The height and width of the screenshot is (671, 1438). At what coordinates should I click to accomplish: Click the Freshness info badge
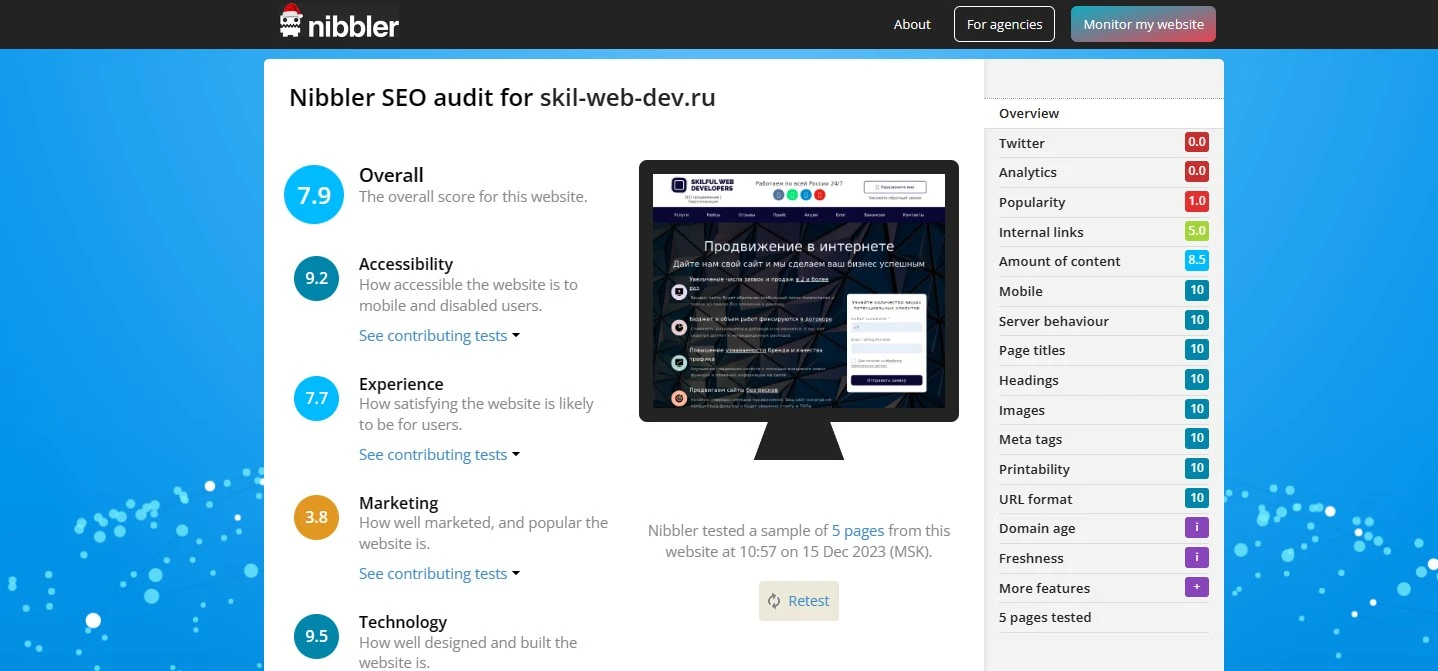pyautogui.click(x=1197, y=557)
